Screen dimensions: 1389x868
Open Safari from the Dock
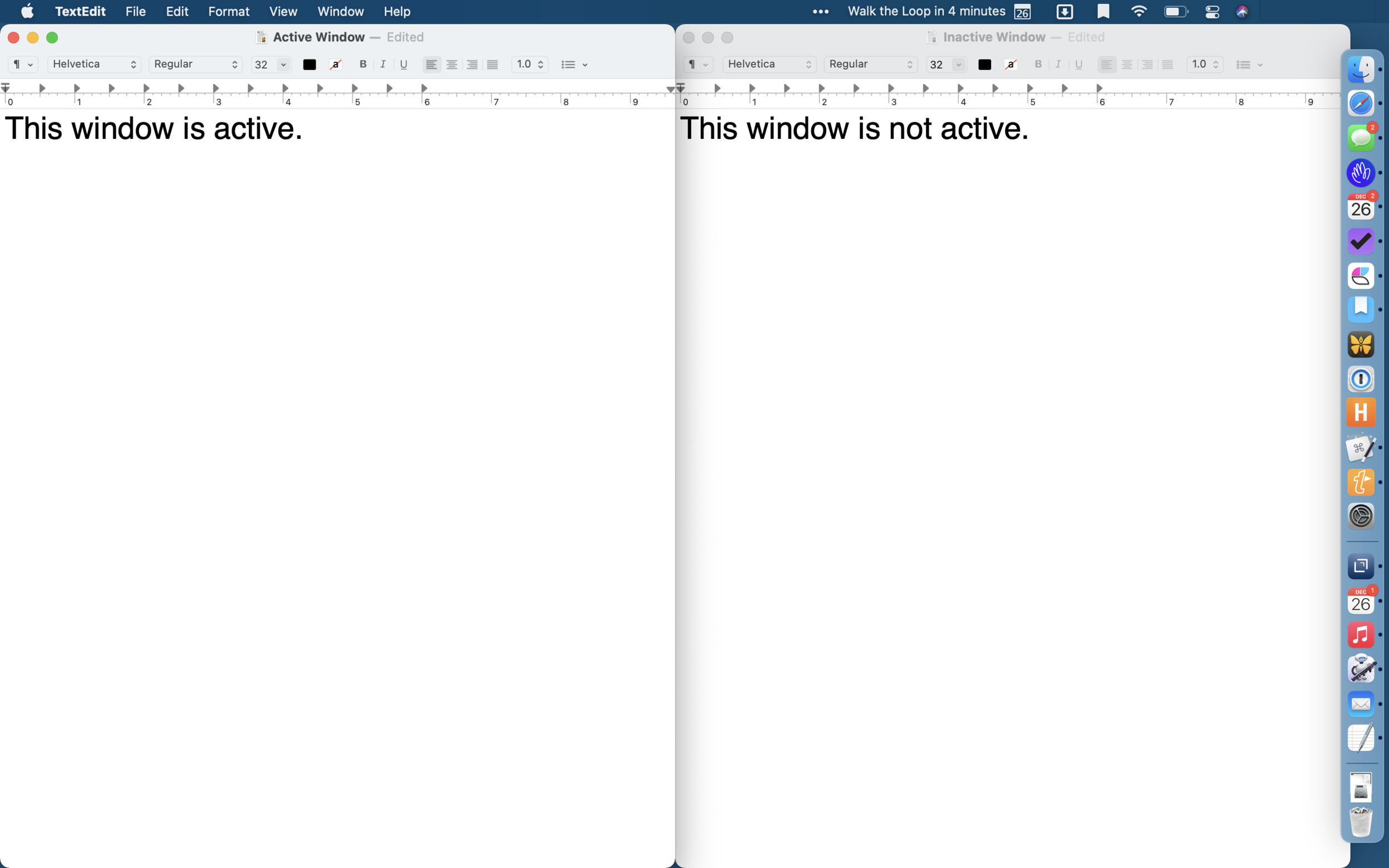point(1360,103)
